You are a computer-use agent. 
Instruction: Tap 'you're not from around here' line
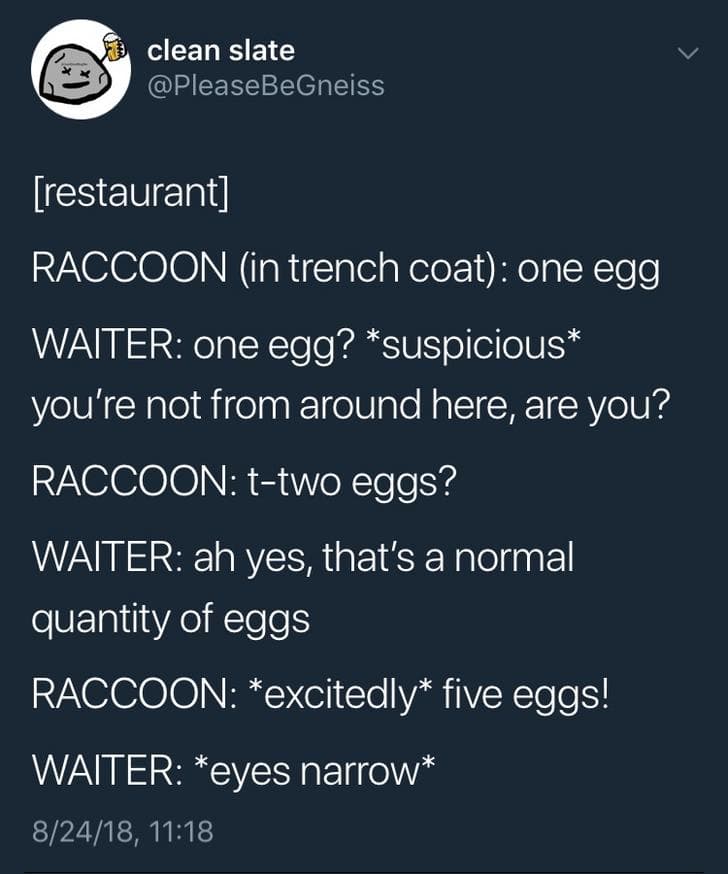coord(351,406)
